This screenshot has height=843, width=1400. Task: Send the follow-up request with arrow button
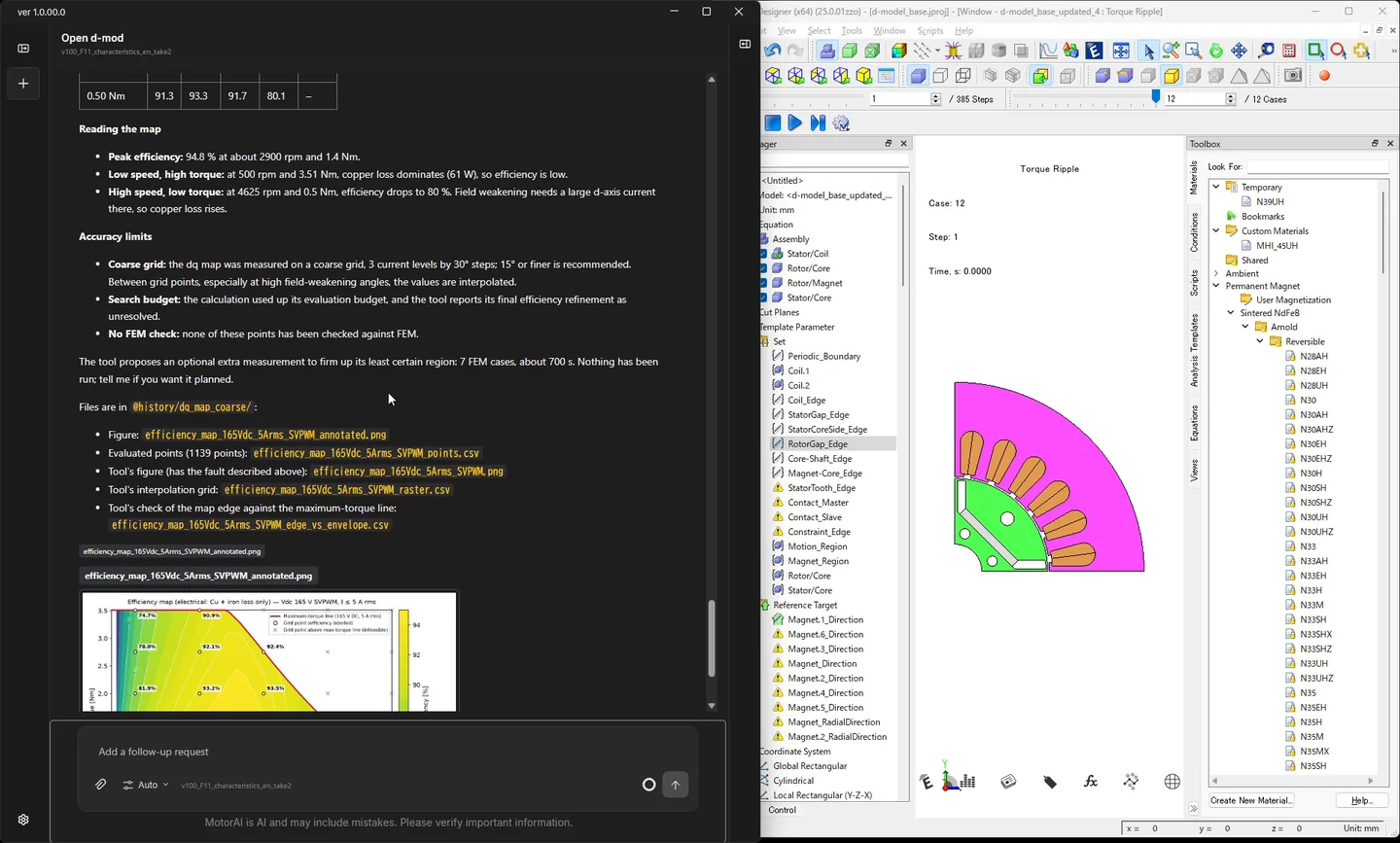pos(675,785)
